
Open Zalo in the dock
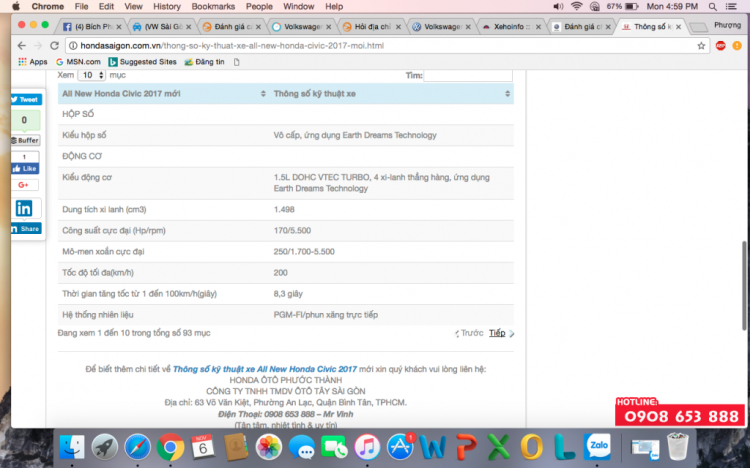pyautogui.click(x=597, y=447)
